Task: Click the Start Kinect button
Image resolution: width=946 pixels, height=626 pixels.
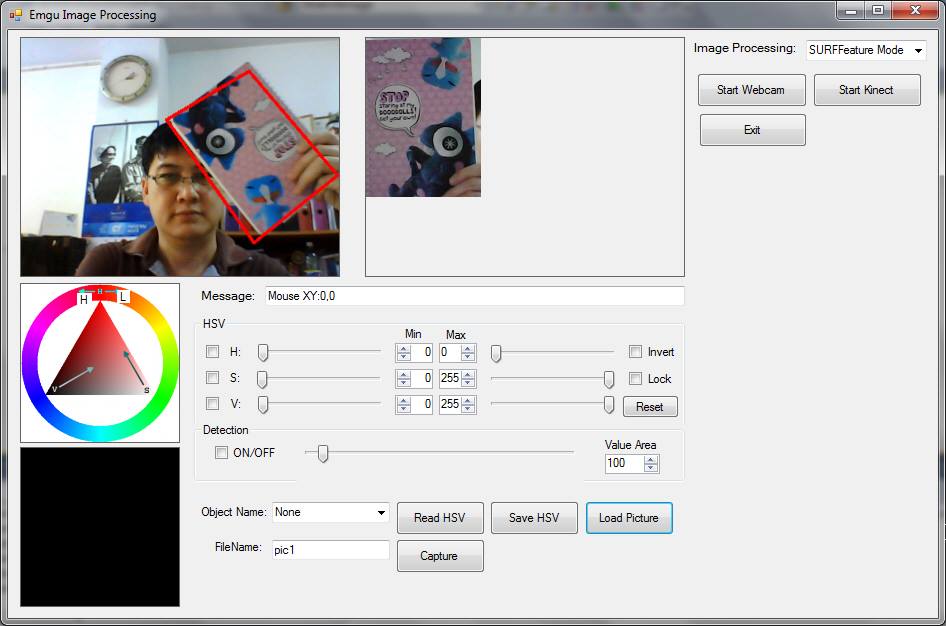Action: point(867,90)
